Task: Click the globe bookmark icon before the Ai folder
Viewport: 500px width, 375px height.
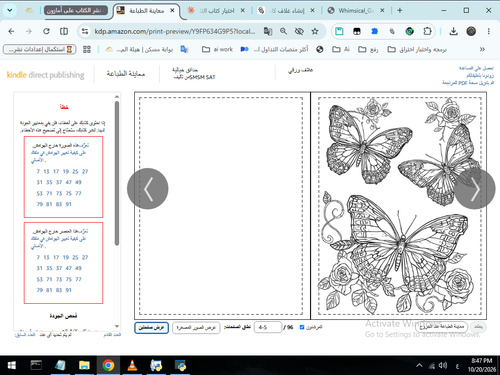Action: tap(320, 50)
